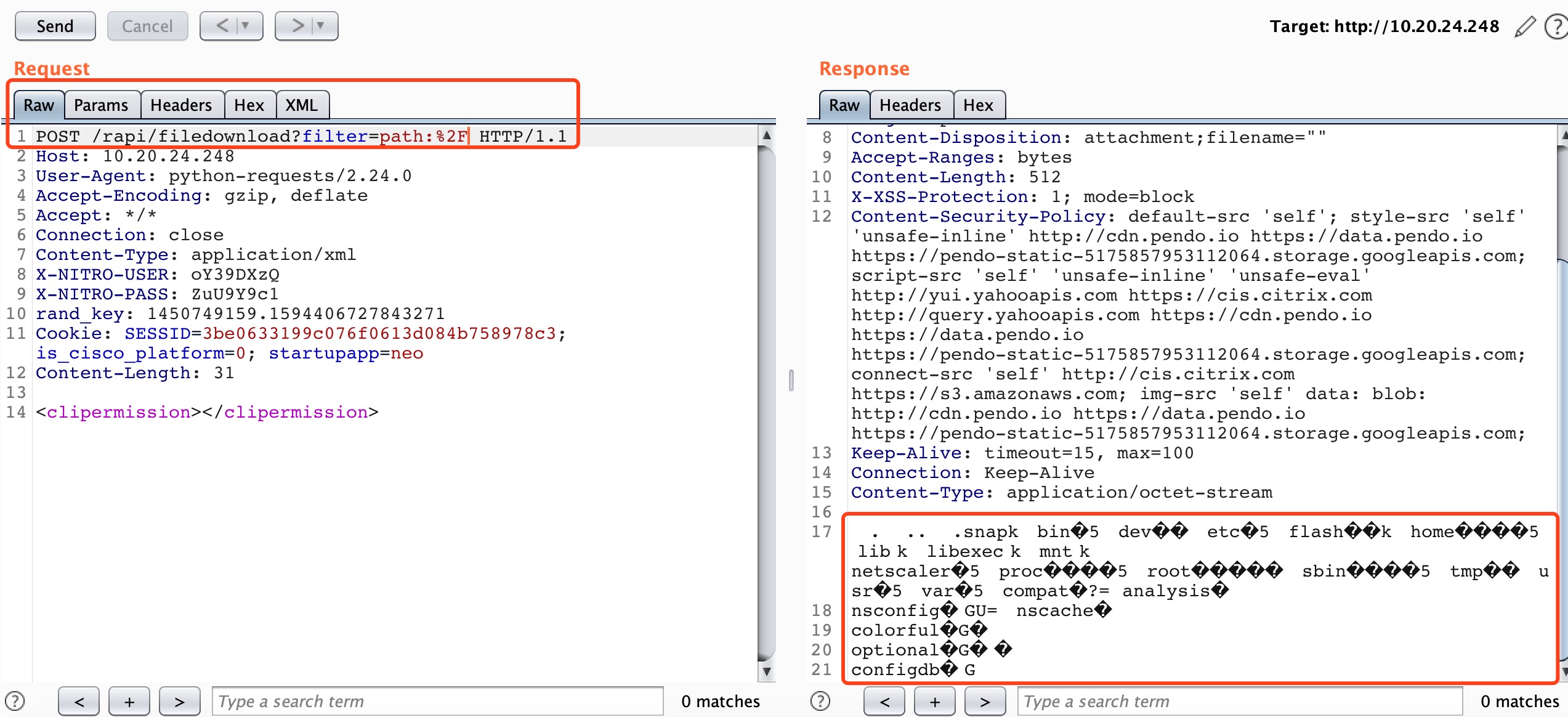Open the request XML tab
Screen dimensions: 1568x717
coord(302,105)
